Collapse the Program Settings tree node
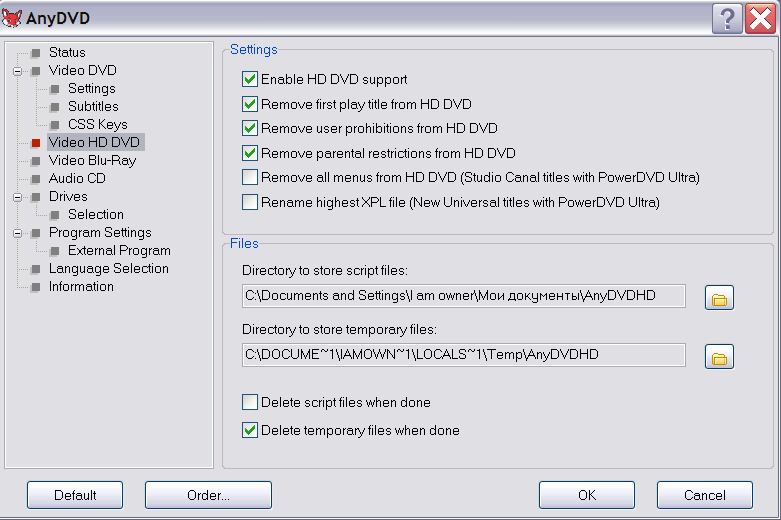 (x=17, y=233)
